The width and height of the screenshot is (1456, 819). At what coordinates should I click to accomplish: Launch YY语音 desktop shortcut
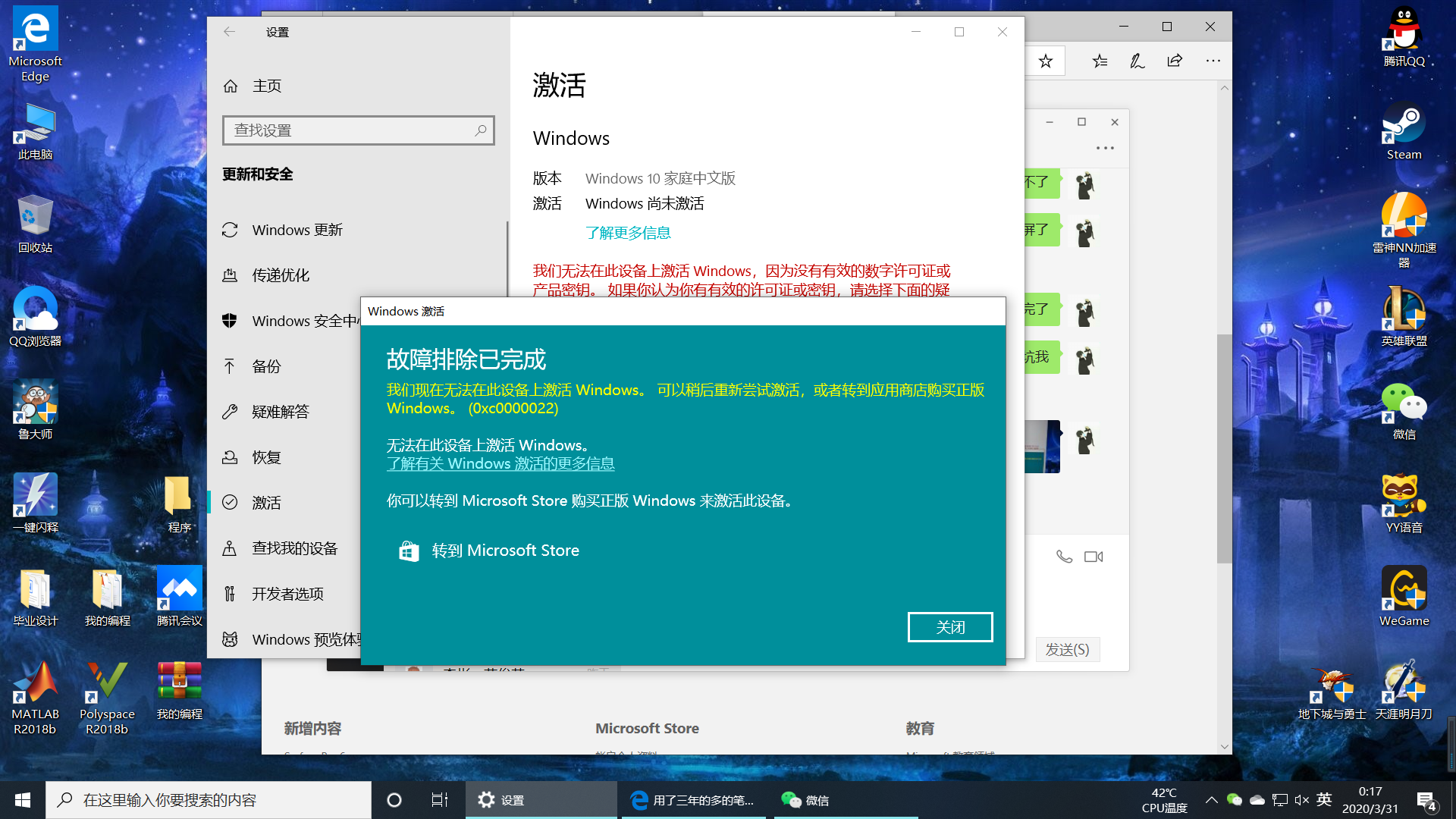point(1404,504)
